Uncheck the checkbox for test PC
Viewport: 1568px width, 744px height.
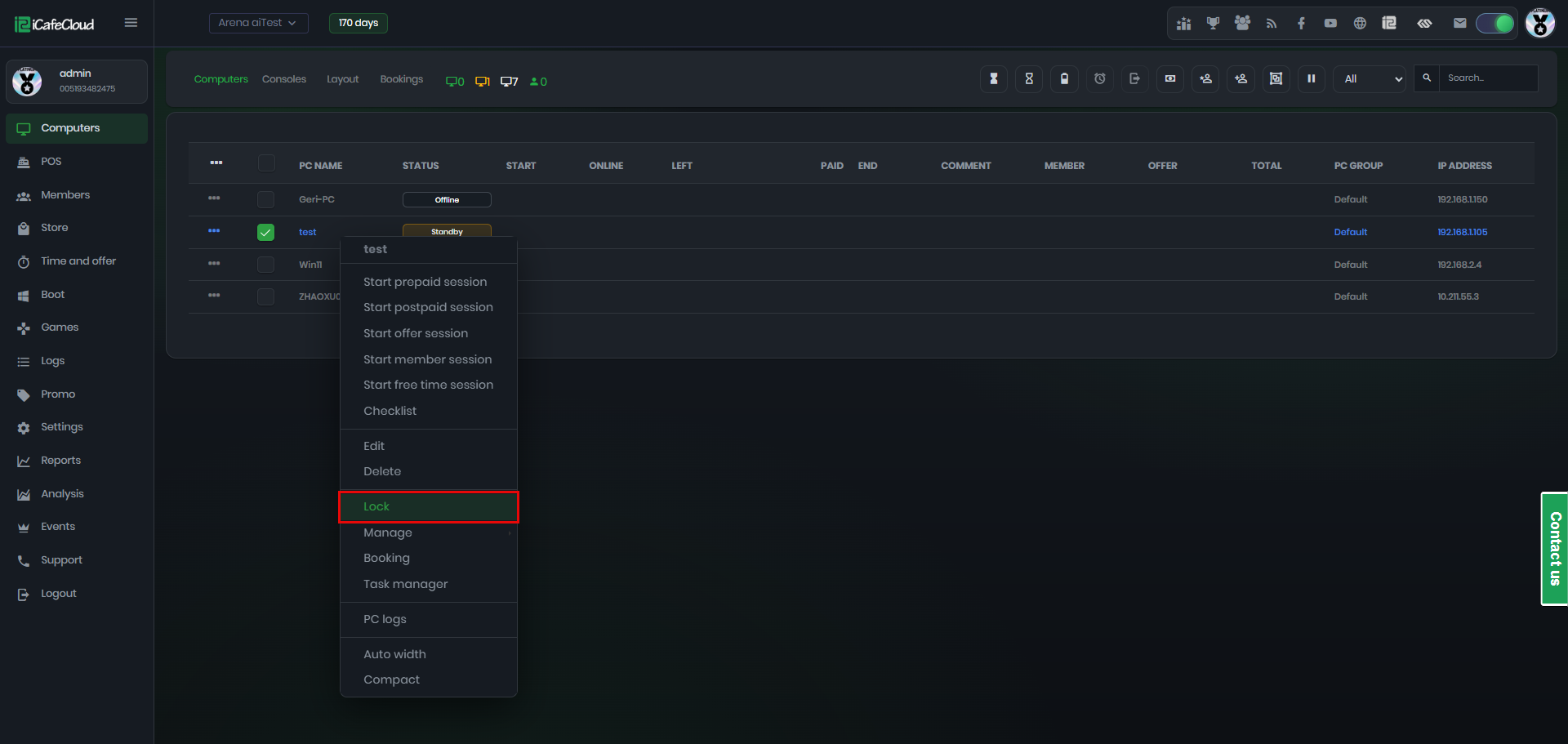(265, 233)
